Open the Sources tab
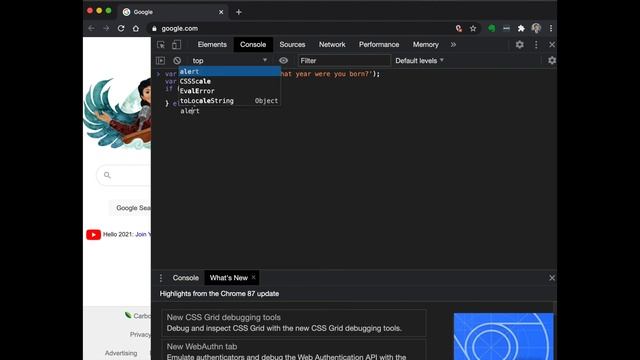The height and width of the screenshot is (360, 640). (292, 44)
